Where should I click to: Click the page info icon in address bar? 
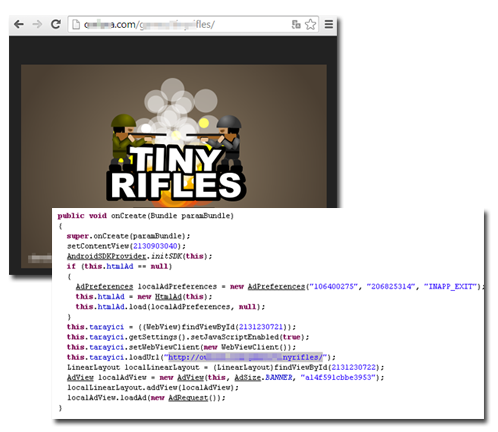click(76, 24)
